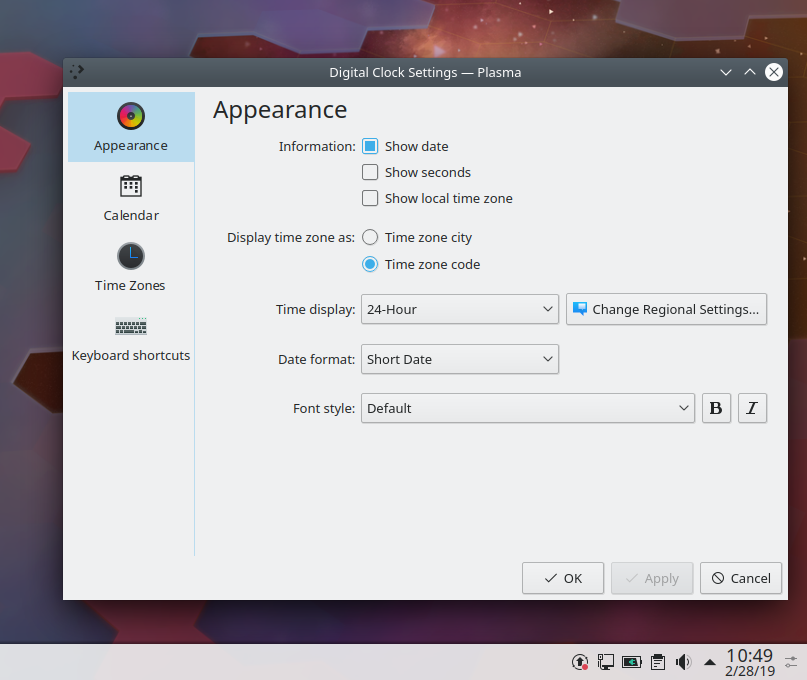This screenshot has height=680, width=807.
Task: Expand the Font style Default dropdown
Action: click(x=528, y=408)
